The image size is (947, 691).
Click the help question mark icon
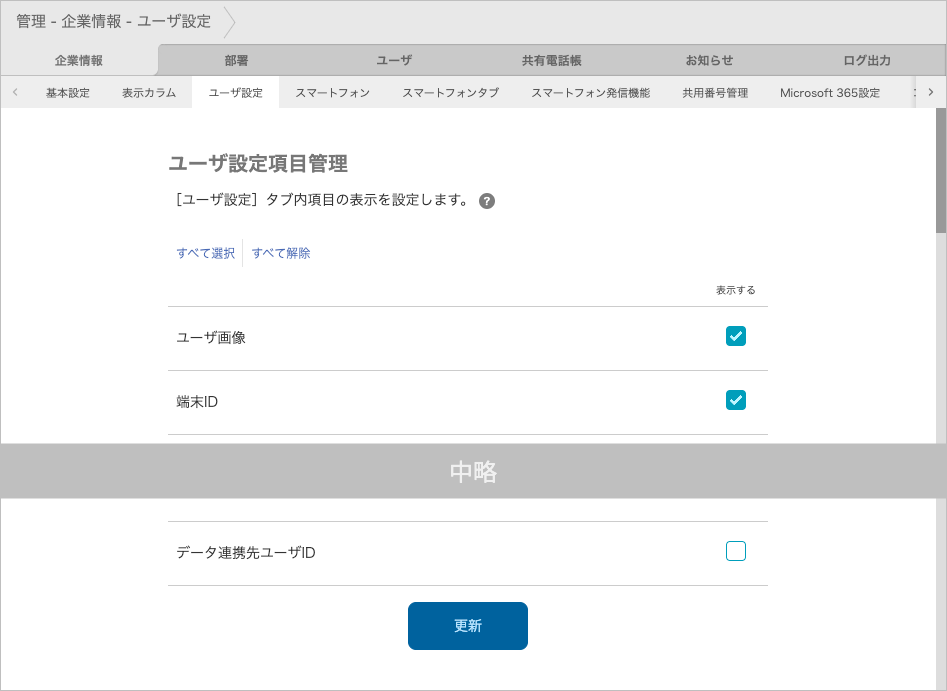coord(487,201)
